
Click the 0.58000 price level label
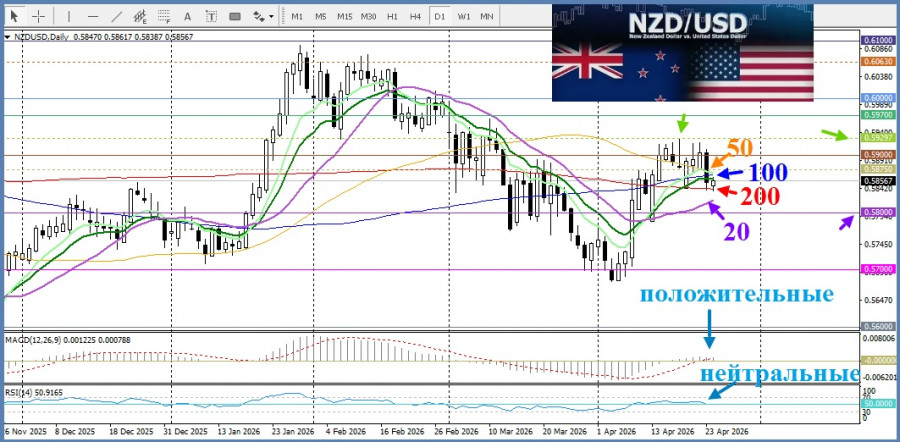click(878, 212)
